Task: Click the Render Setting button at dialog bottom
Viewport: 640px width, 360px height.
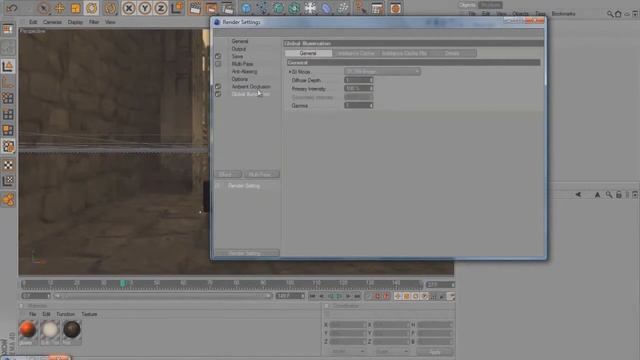Action: click(x=247, y=253)
